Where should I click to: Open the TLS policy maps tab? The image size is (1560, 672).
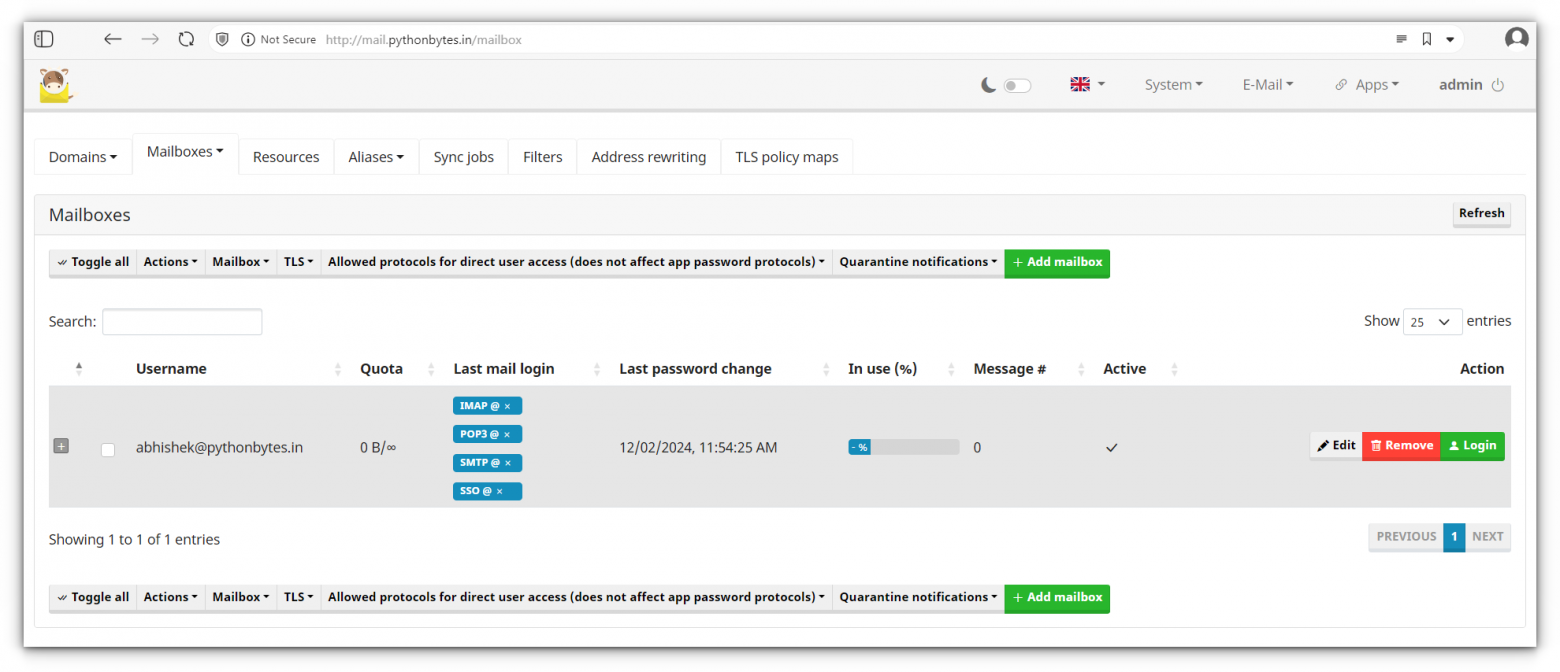pos(786,157)
